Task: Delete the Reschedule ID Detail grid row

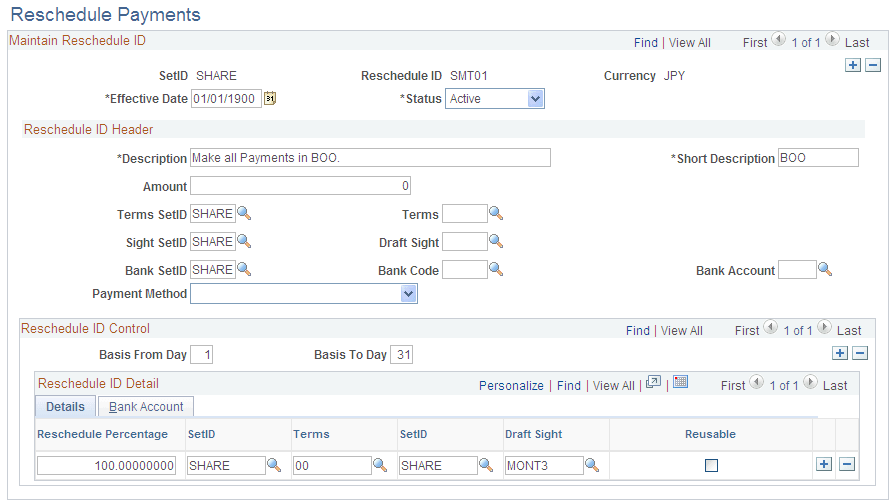Action: coord(847,465)
